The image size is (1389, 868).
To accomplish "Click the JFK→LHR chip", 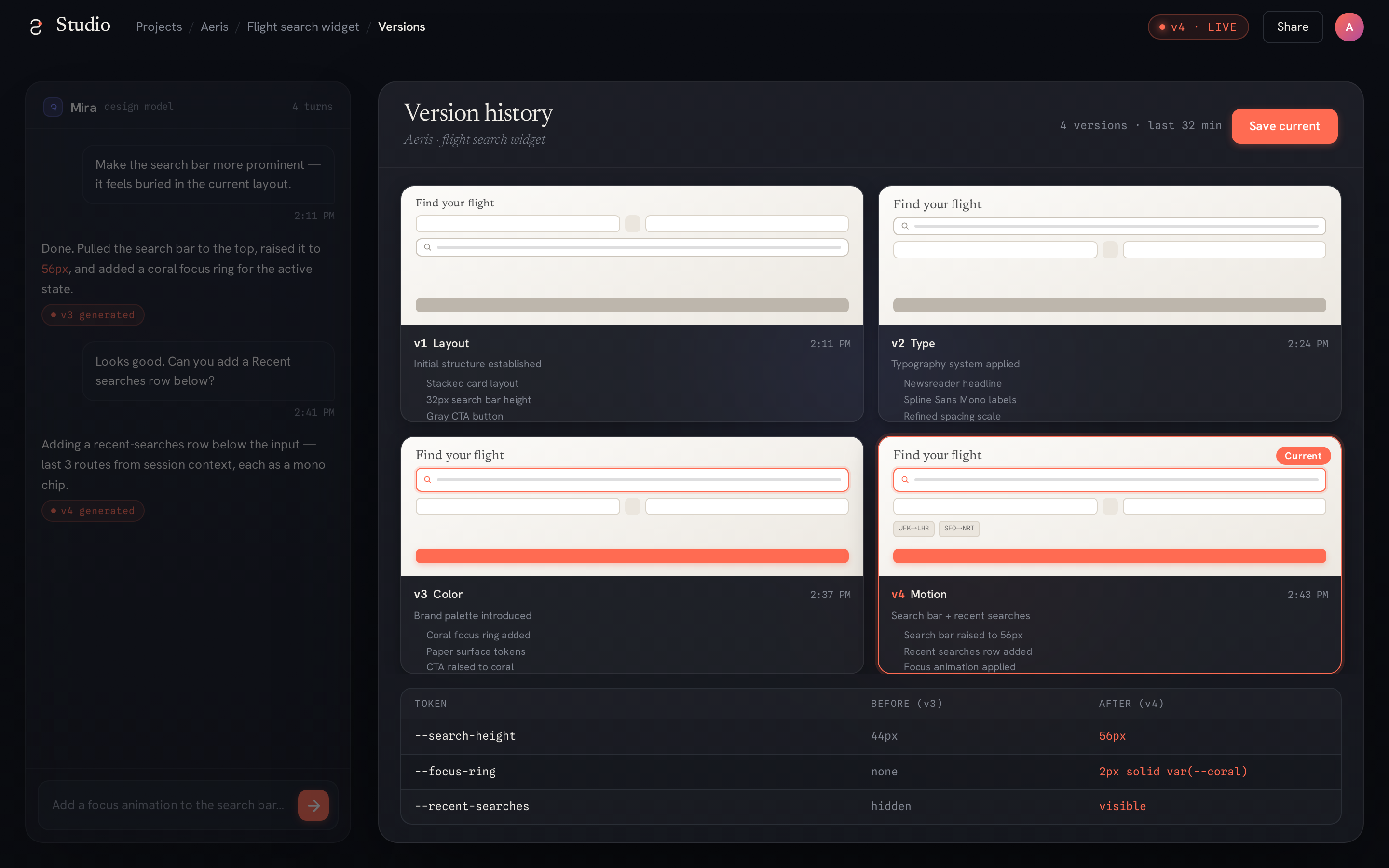I will 914,529.
